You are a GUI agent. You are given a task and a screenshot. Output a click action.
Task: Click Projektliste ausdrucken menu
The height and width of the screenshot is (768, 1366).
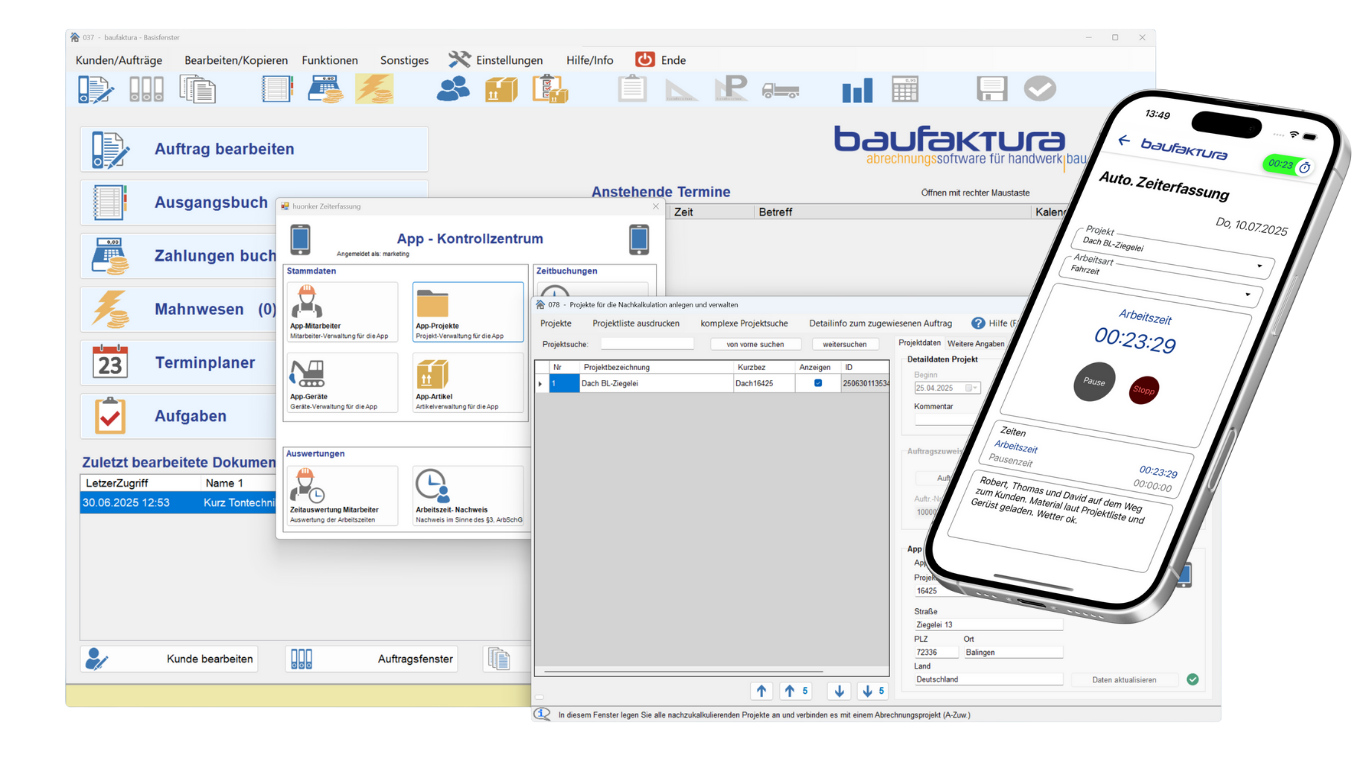[636, 323]
